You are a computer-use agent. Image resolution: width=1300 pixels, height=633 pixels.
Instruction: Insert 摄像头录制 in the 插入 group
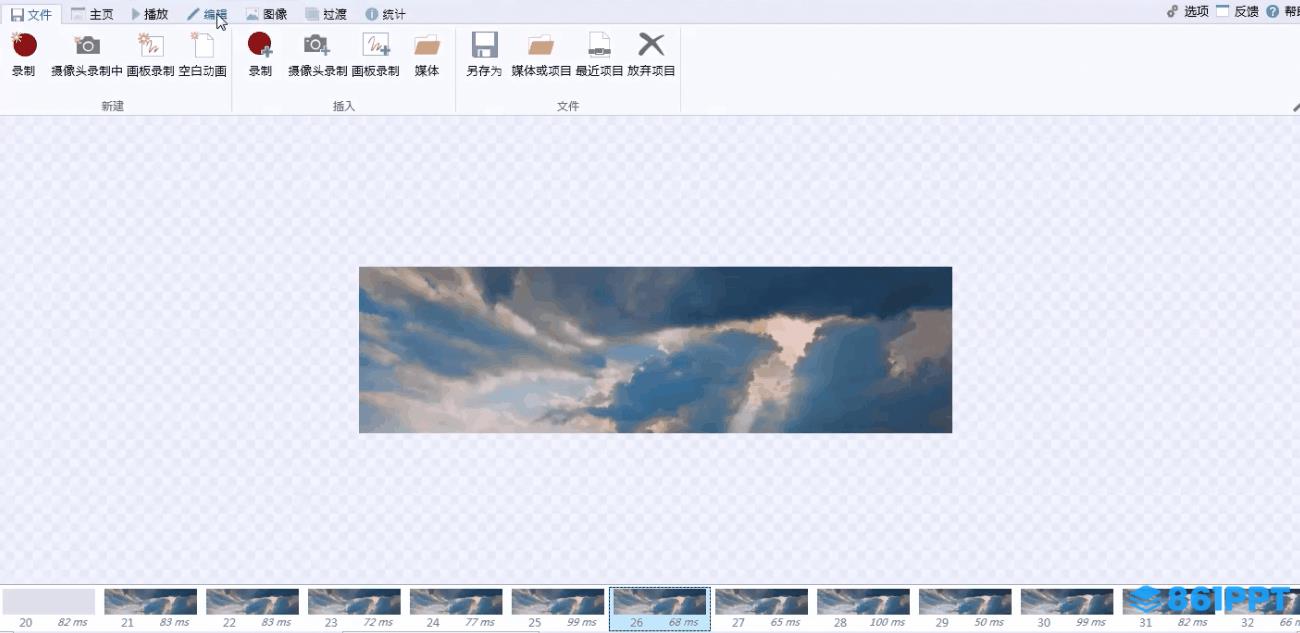(x=317, y=54)
